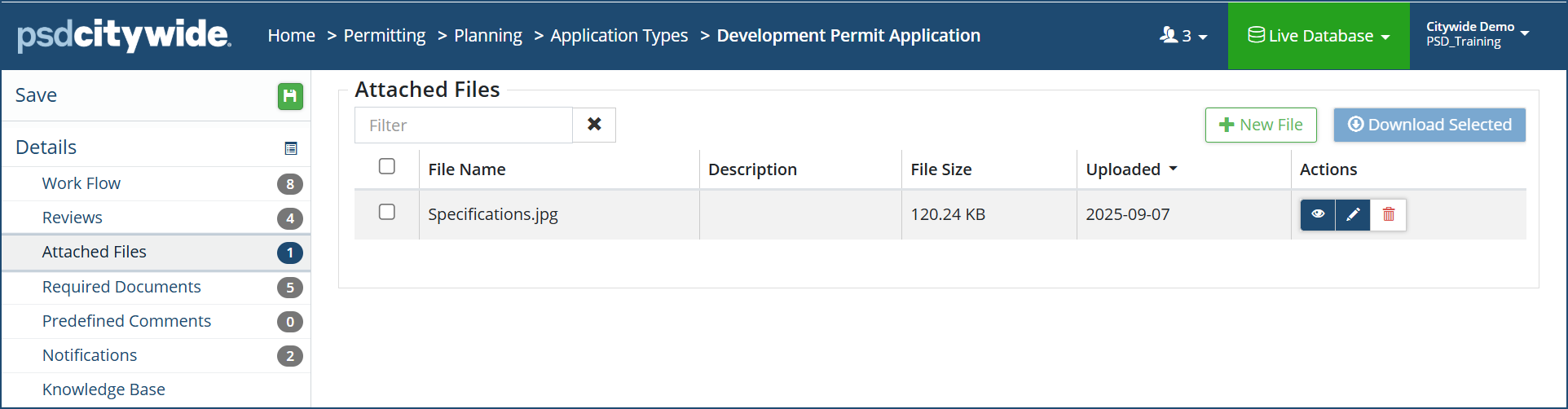Open the users icon showing 3

tap(1183, 36)
